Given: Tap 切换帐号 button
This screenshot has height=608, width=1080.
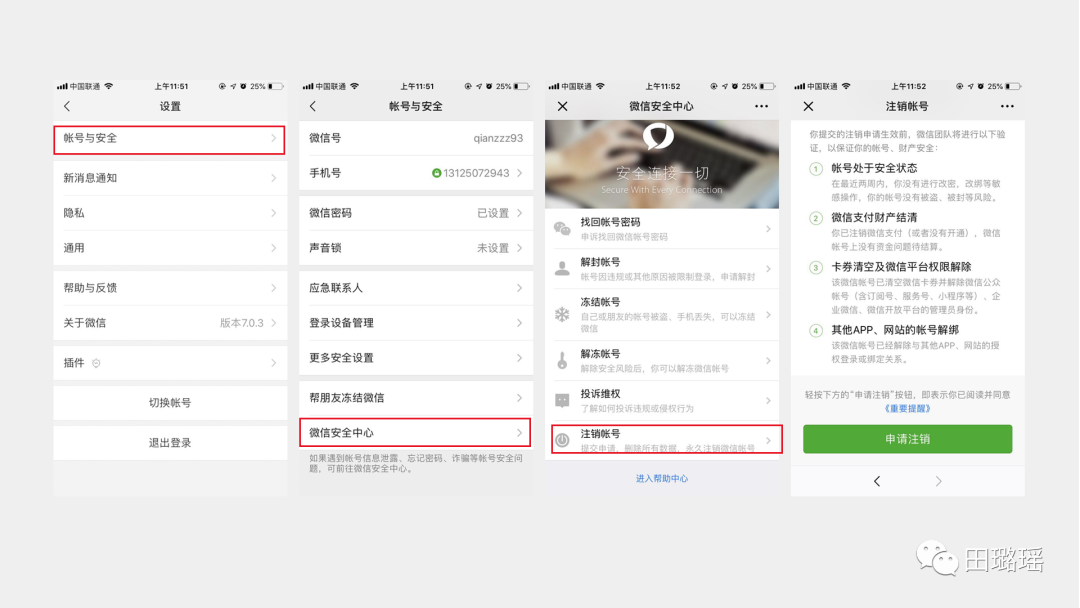Looking at the screenshot, I should coord(169,403).
